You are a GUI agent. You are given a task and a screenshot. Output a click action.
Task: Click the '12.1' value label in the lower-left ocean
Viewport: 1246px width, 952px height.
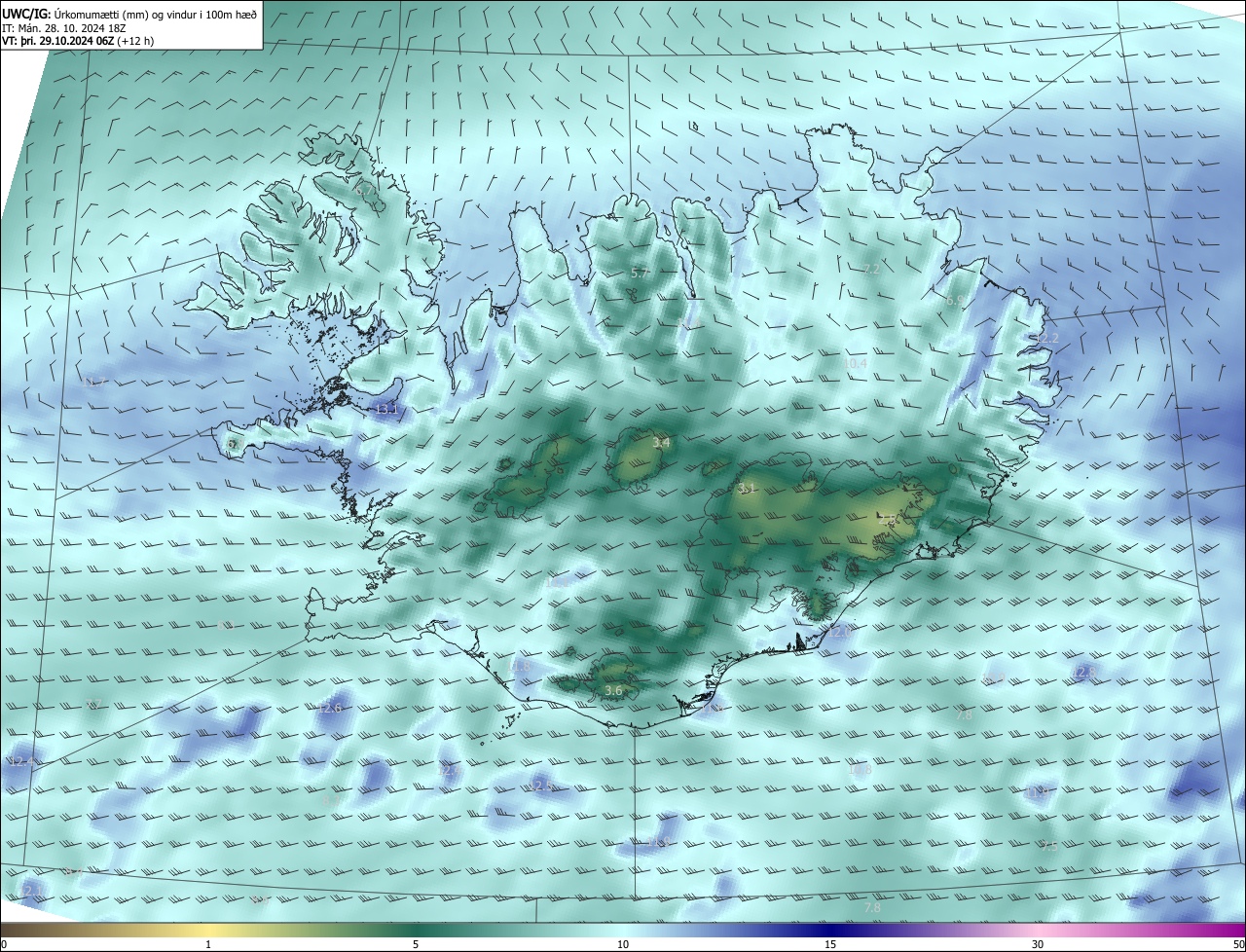33,891
